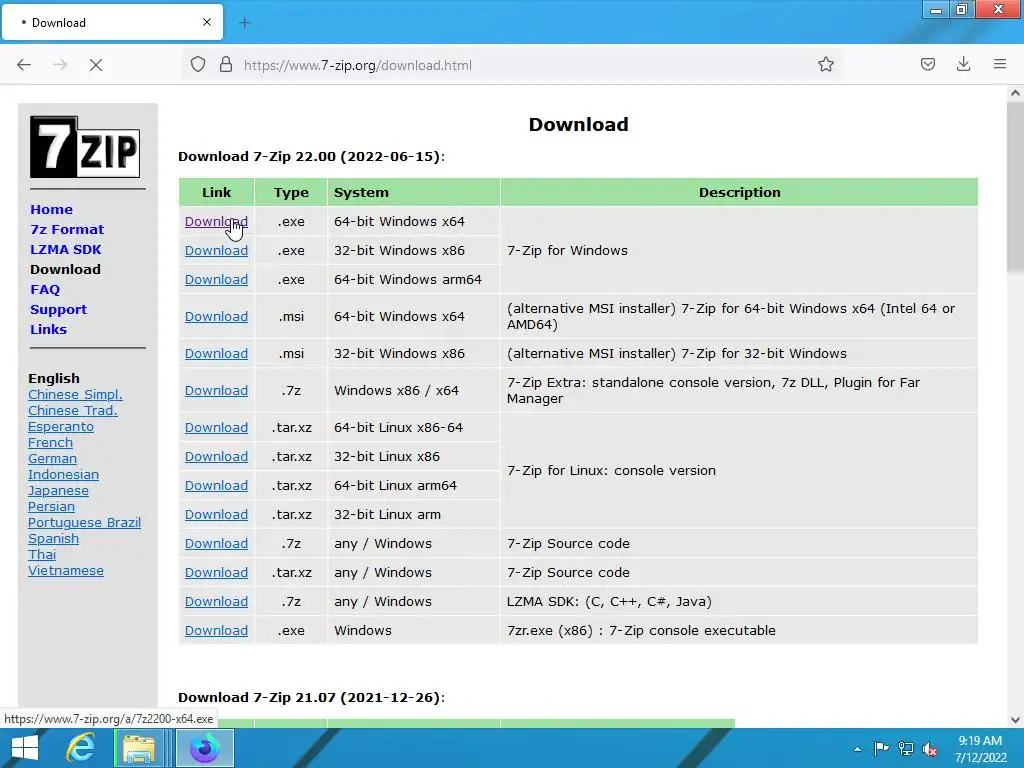Open the Firefox downloads panel
The image size is (1024, 768).
coord(963,65)
